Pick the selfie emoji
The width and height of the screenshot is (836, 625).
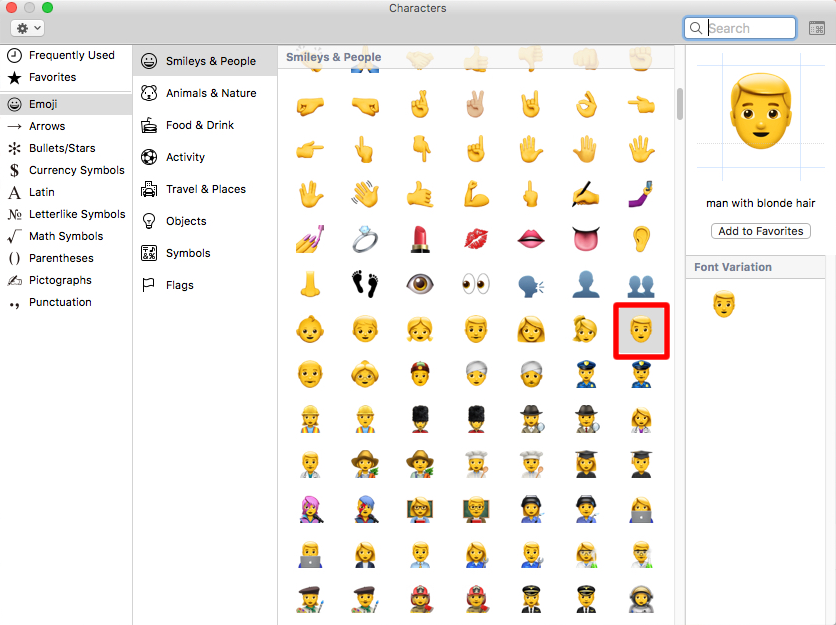click(x=641, y=194)
